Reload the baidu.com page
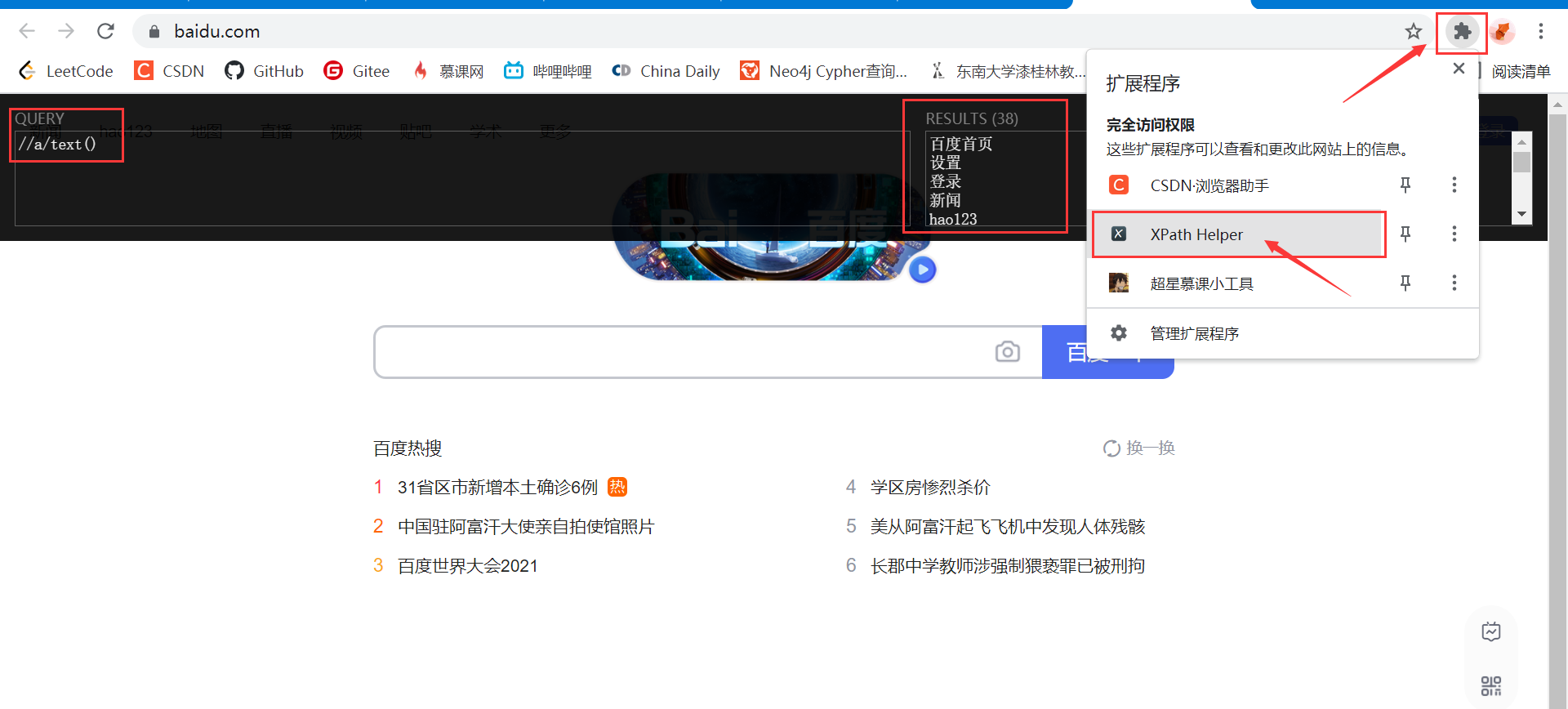Image resolution: width=1568 pixels, height=709 pixels. coord(105,31)
